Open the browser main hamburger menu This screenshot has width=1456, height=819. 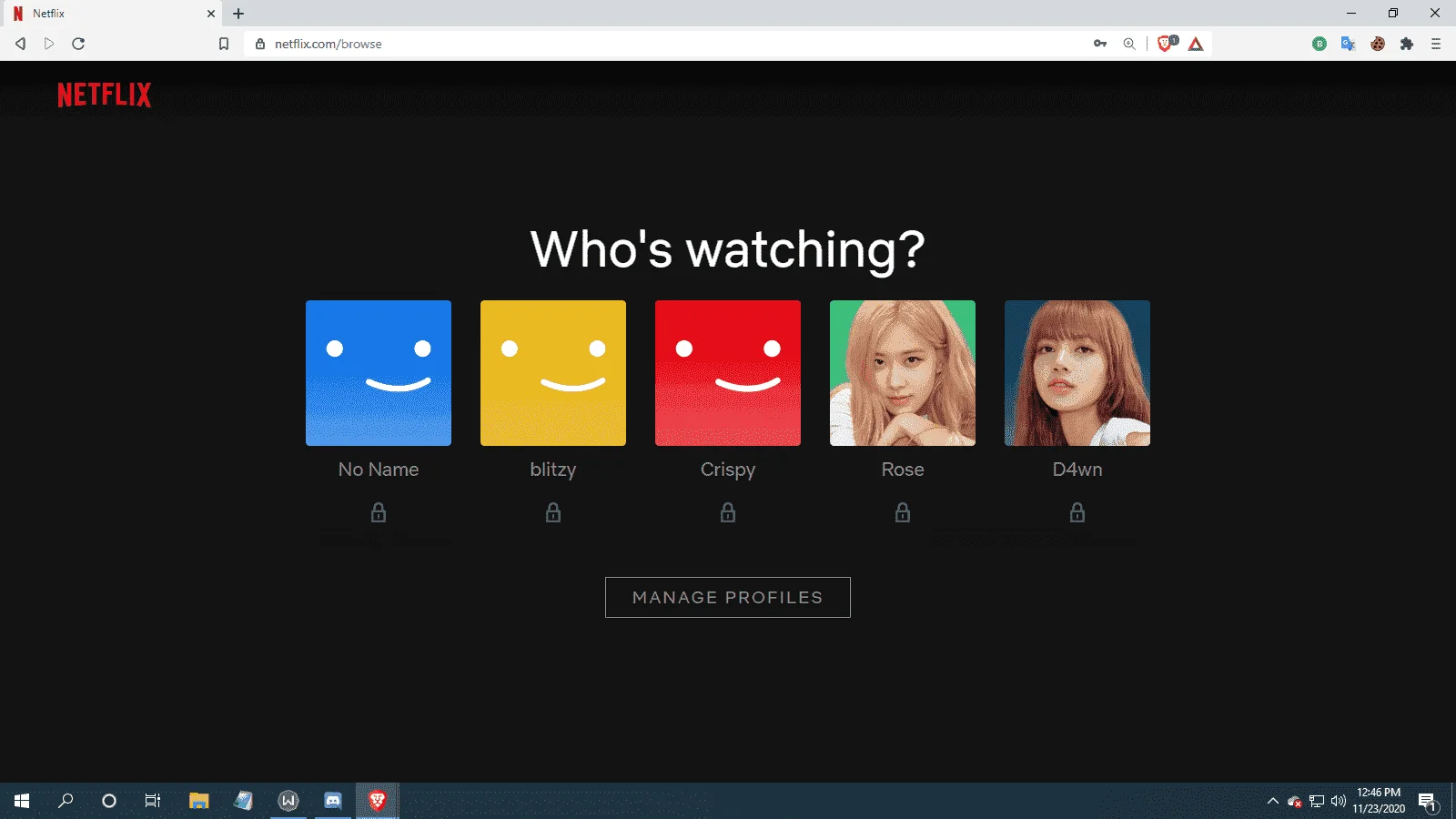[x=1436, y=44]
